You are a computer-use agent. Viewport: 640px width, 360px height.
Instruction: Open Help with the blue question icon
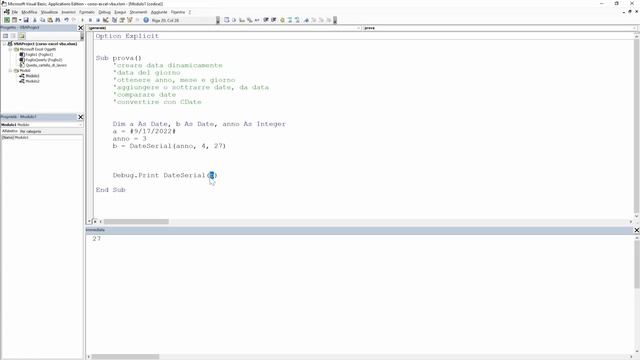coord(146,20)
